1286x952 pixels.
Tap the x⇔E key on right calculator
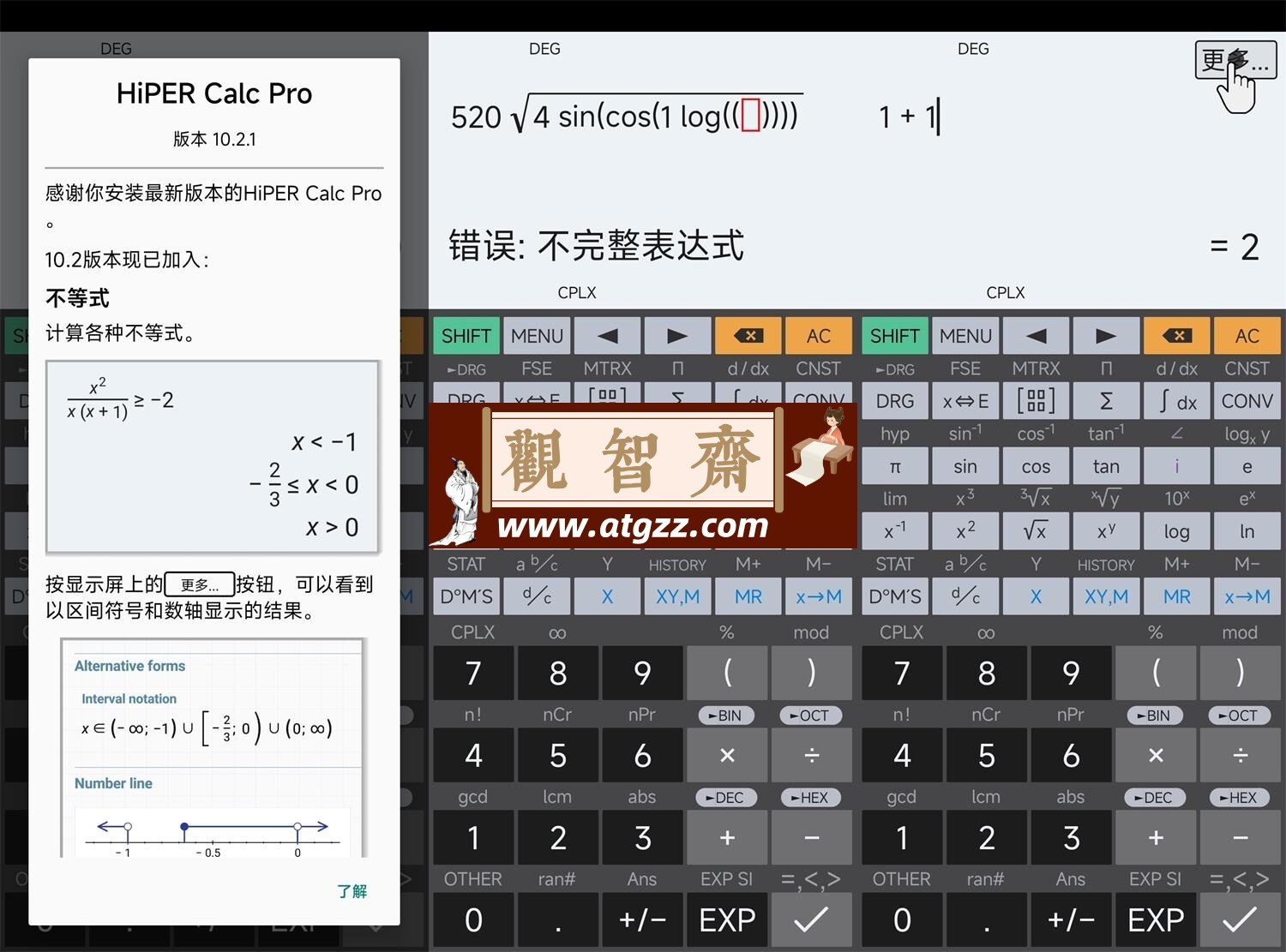(x=965, y=401)
